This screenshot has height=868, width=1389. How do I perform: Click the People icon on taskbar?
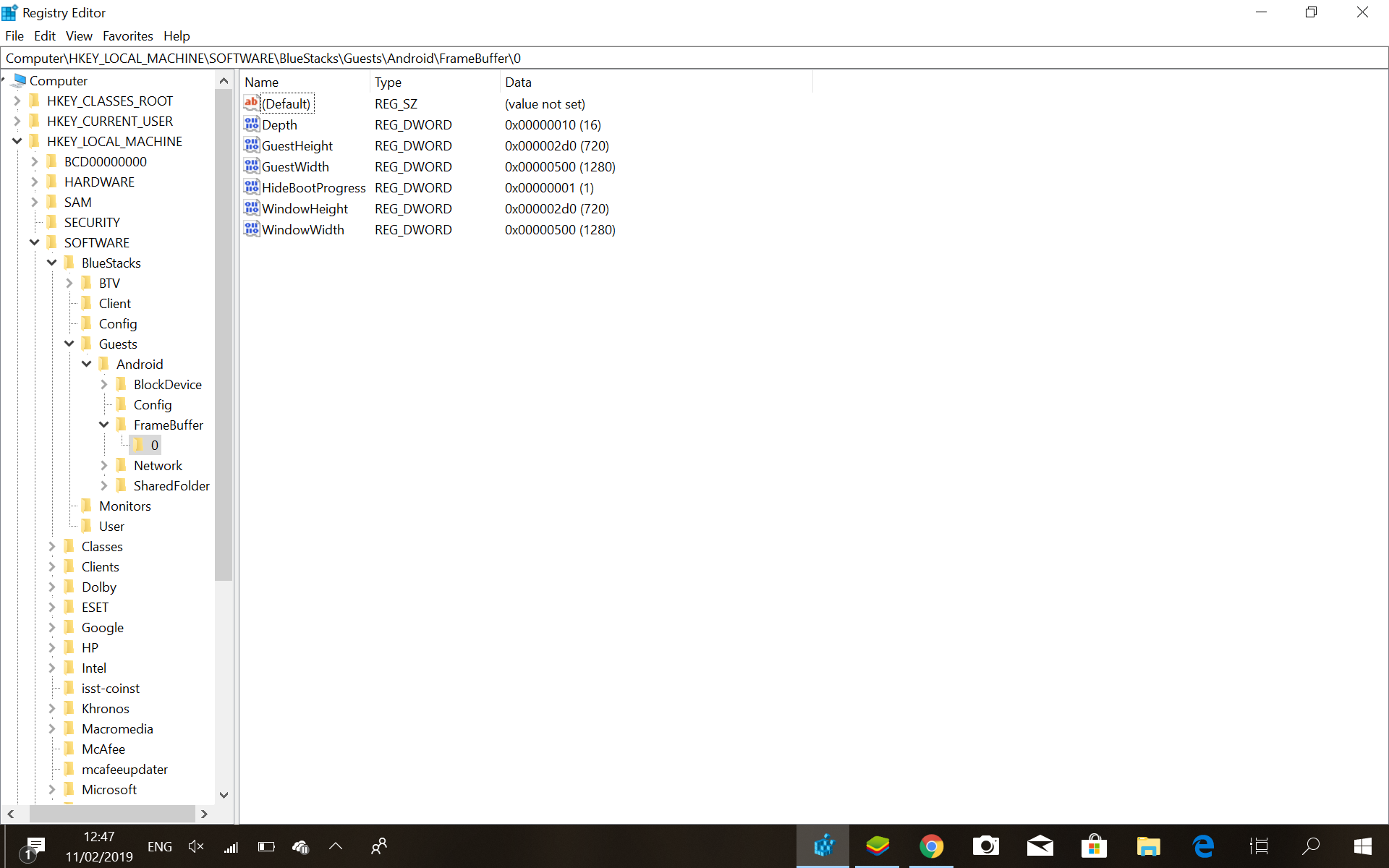[379, 846]
